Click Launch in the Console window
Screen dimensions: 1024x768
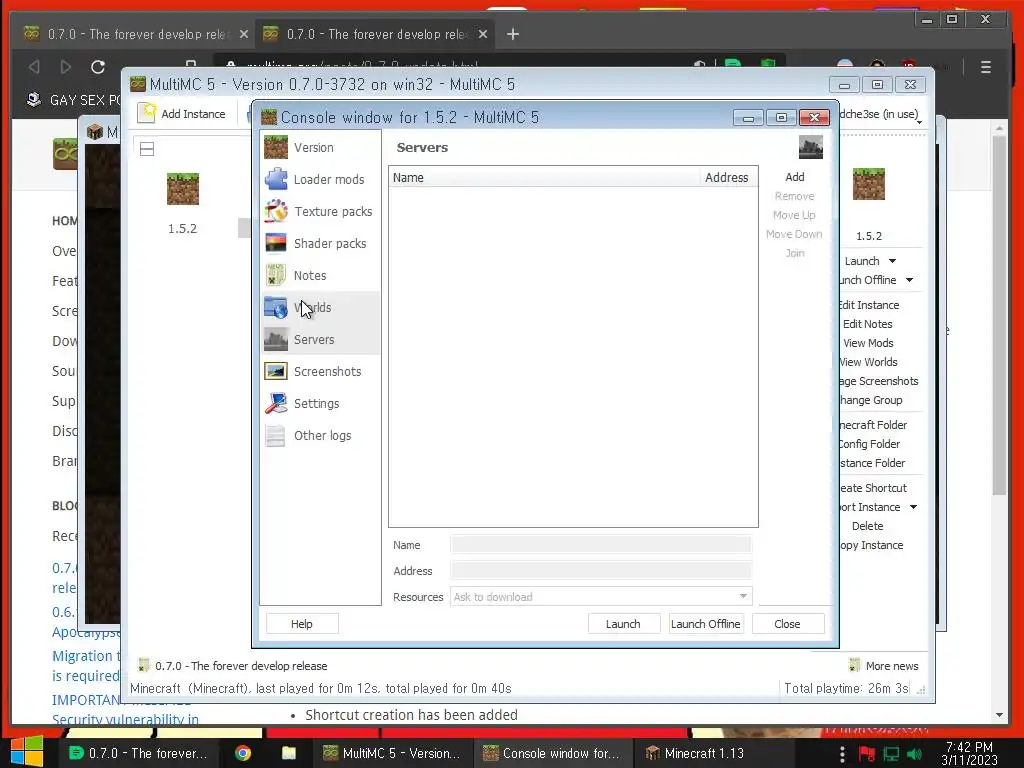click(x=623, y=624)
